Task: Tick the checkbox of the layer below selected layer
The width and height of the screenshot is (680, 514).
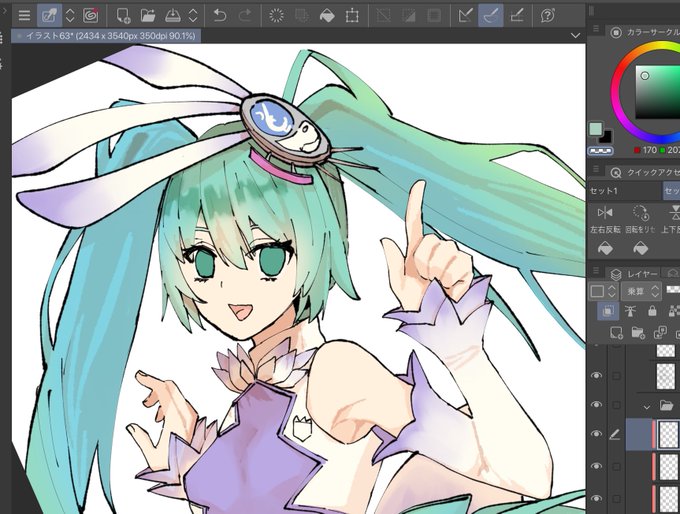Action: coord(616,466)
